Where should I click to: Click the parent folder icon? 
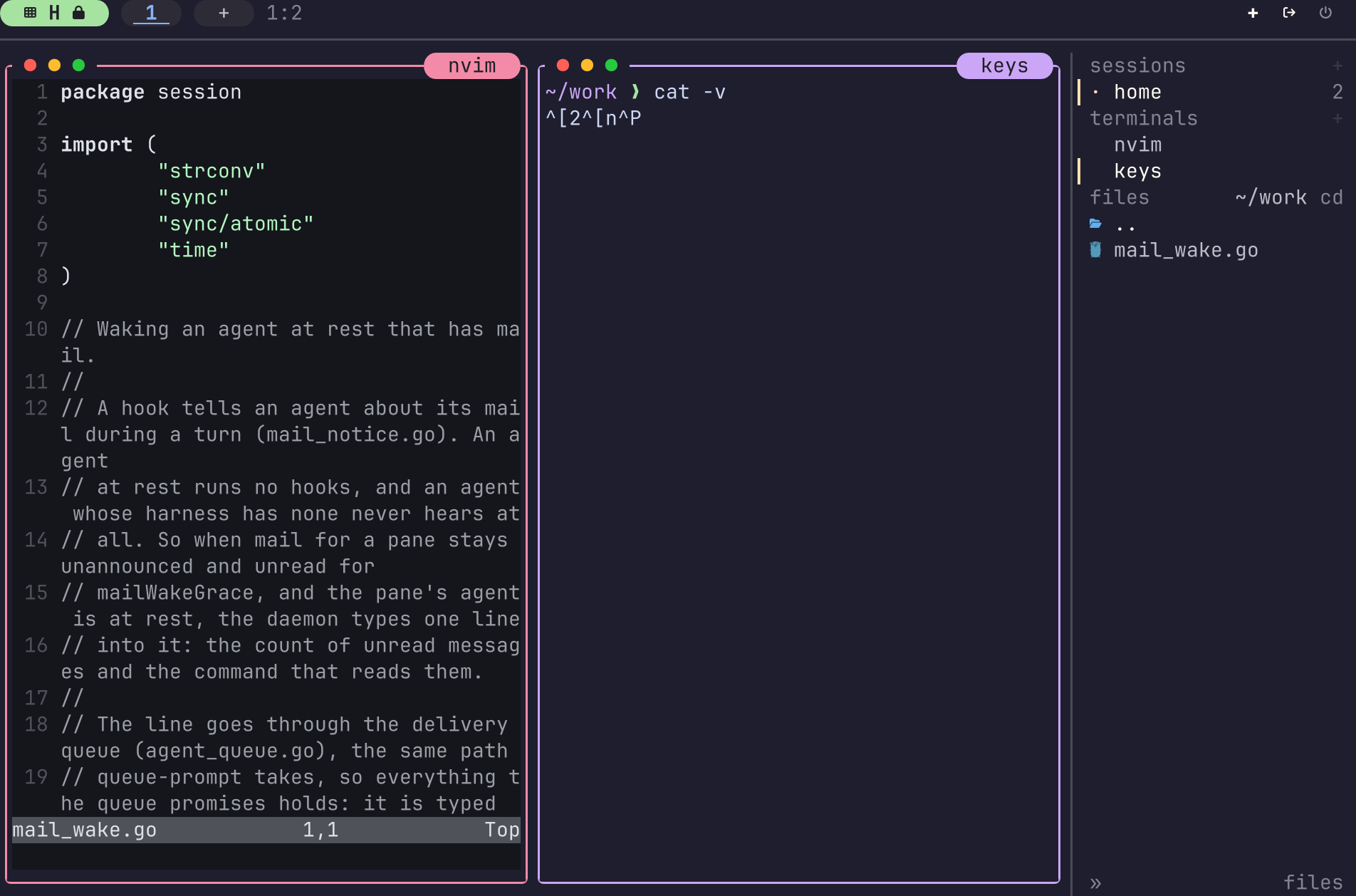point(1095,224)
